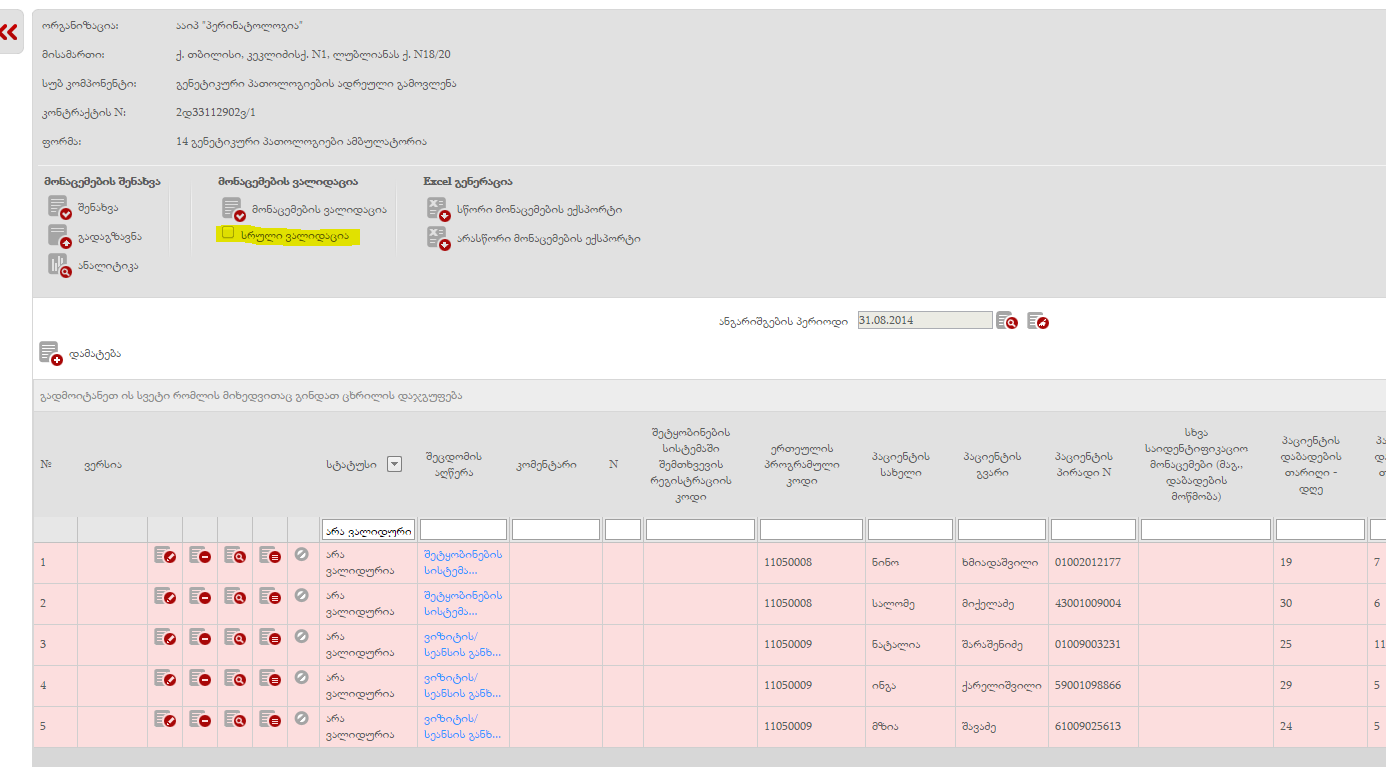
Task: Click the search icon next to period date
Action: [x=1007, y=321]
